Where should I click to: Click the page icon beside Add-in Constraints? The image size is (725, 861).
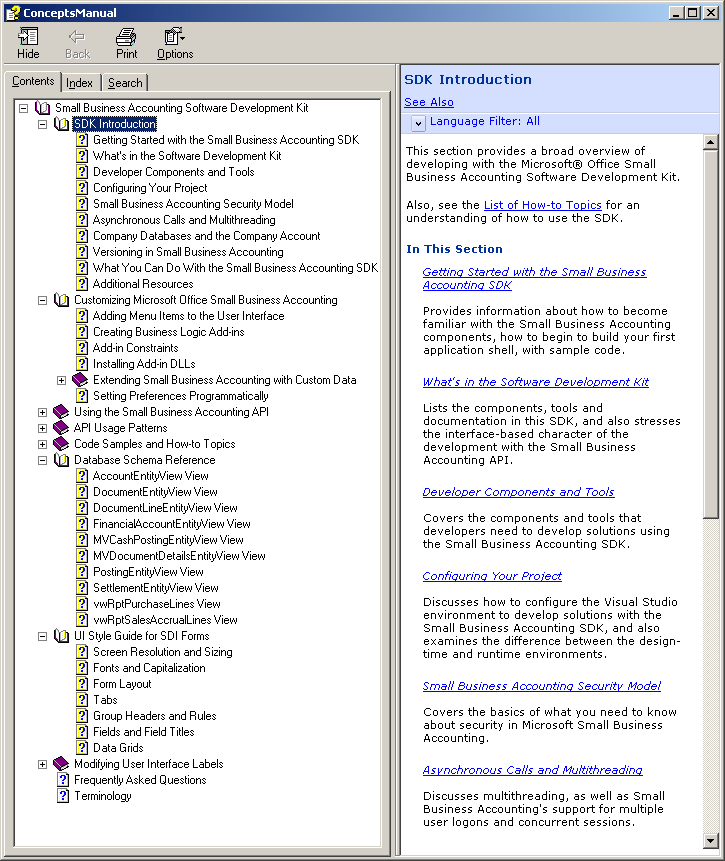tap(82, 348)
